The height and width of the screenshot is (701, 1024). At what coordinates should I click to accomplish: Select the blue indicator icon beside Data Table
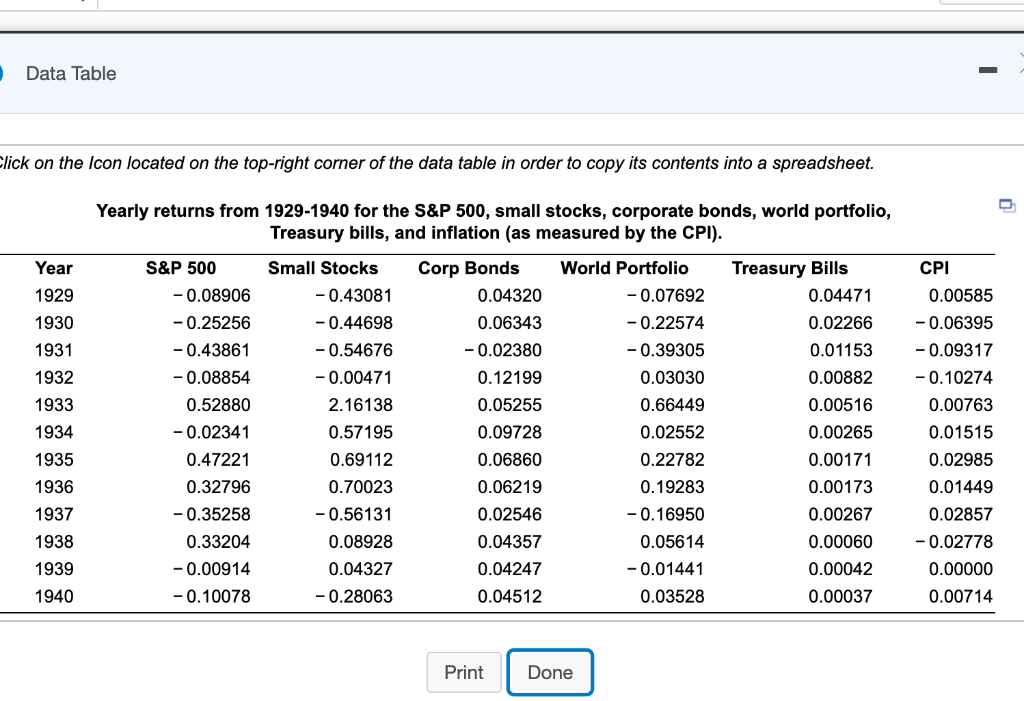(3, 73)
